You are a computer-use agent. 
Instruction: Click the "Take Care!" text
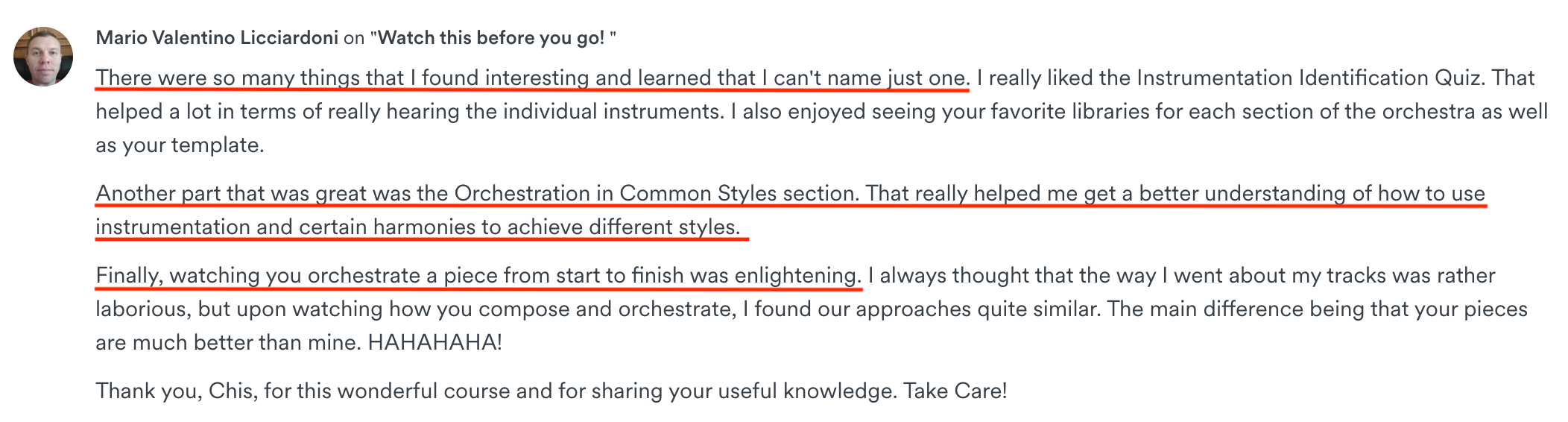click(955, 391)
